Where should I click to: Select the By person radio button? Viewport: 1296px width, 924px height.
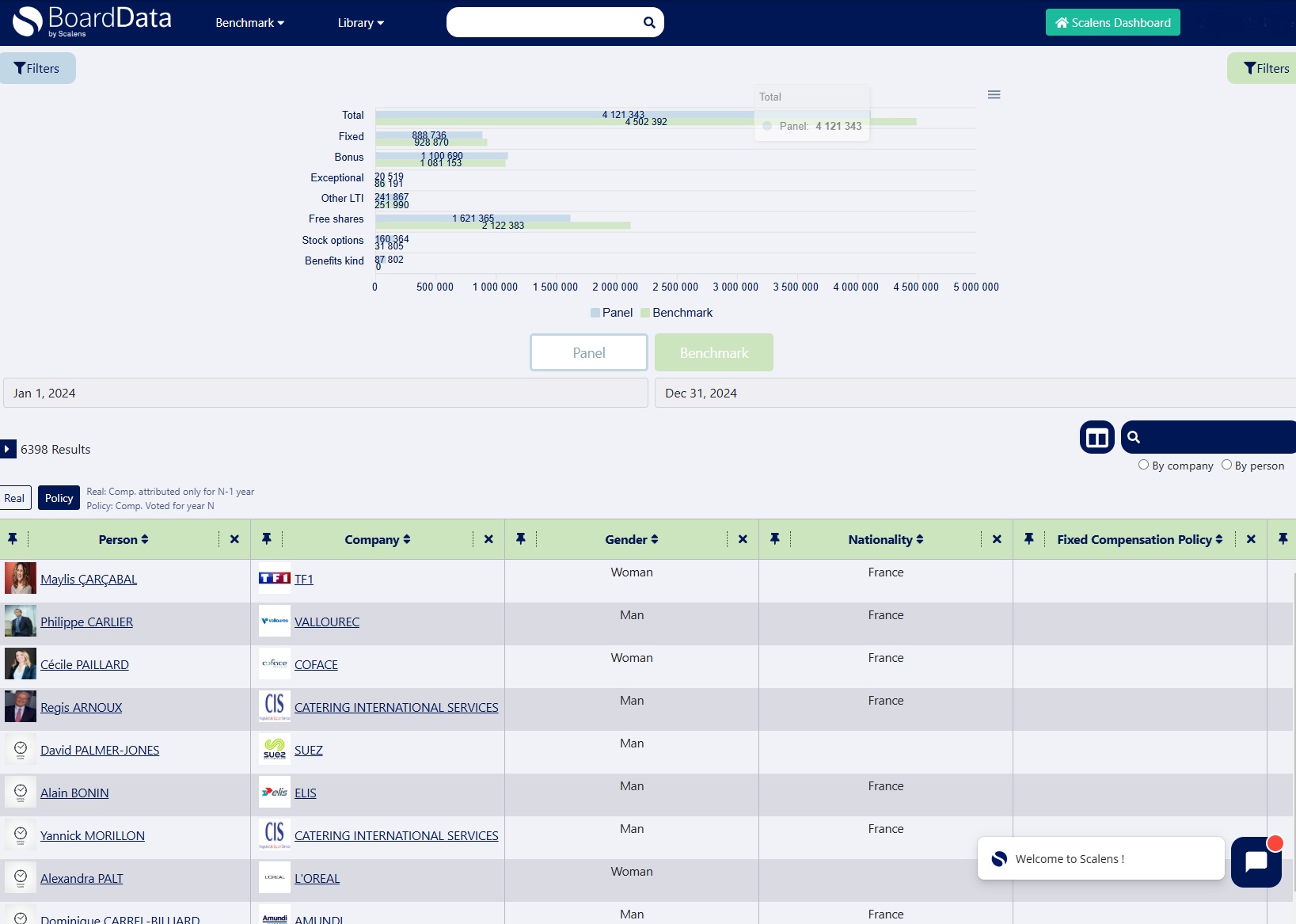click(1226, 466)
